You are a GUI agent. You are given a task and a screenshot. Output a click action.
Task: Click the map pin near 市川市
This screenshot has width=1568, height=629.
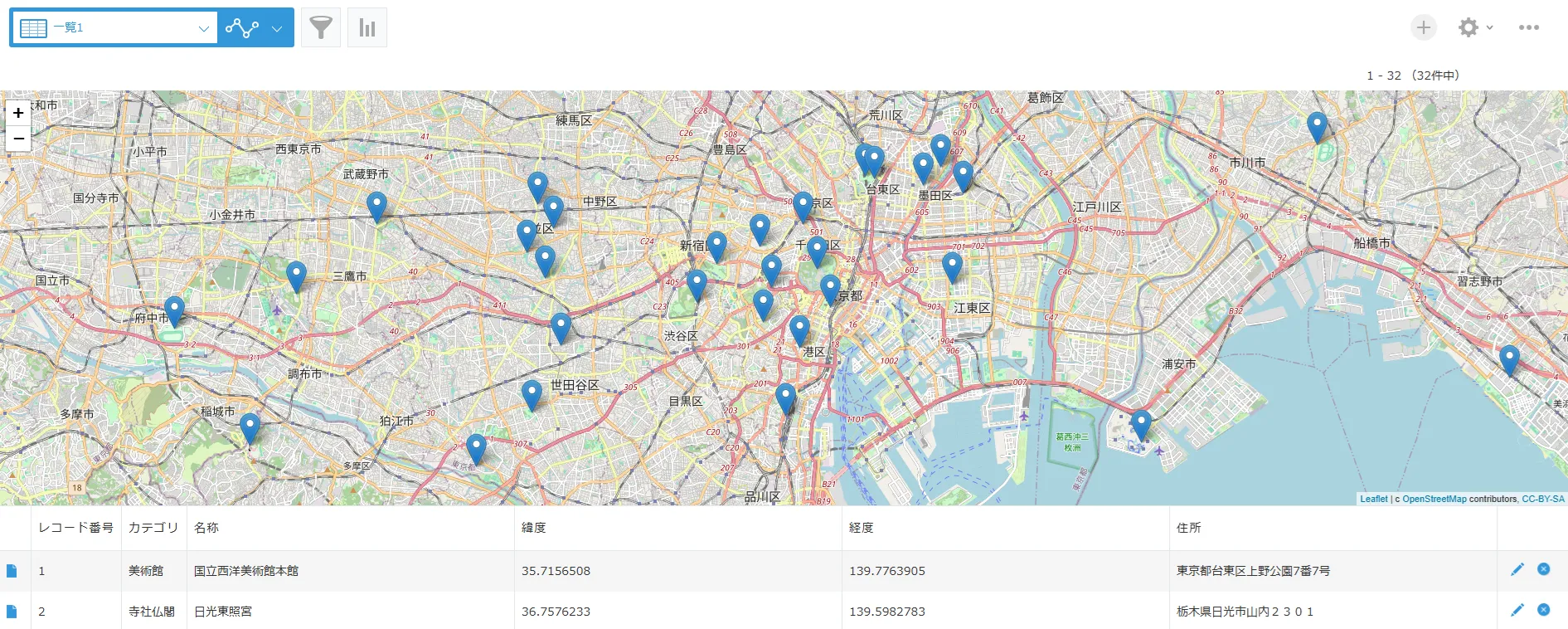pyautogui.click(x=1316, y=127)
